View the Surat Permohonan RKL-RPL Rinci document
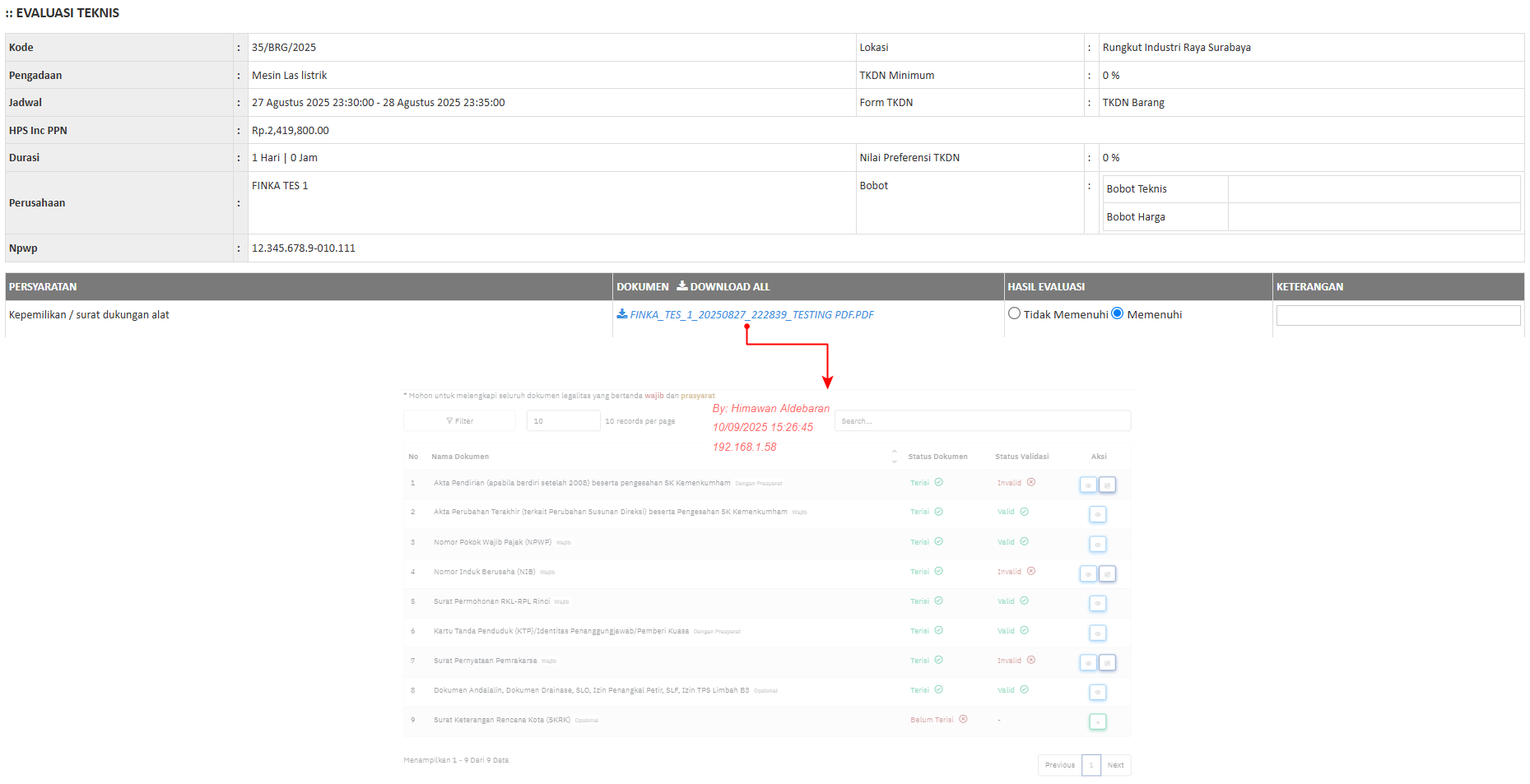Screen dimensions: 1530x784 1097,604
